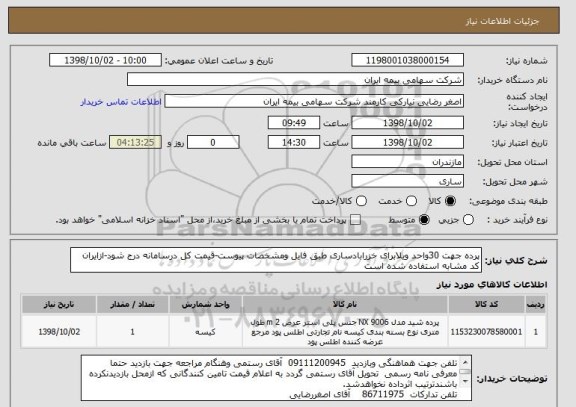Click the delivery province field مازندران
Screen dimensions: 576x407
407,162
